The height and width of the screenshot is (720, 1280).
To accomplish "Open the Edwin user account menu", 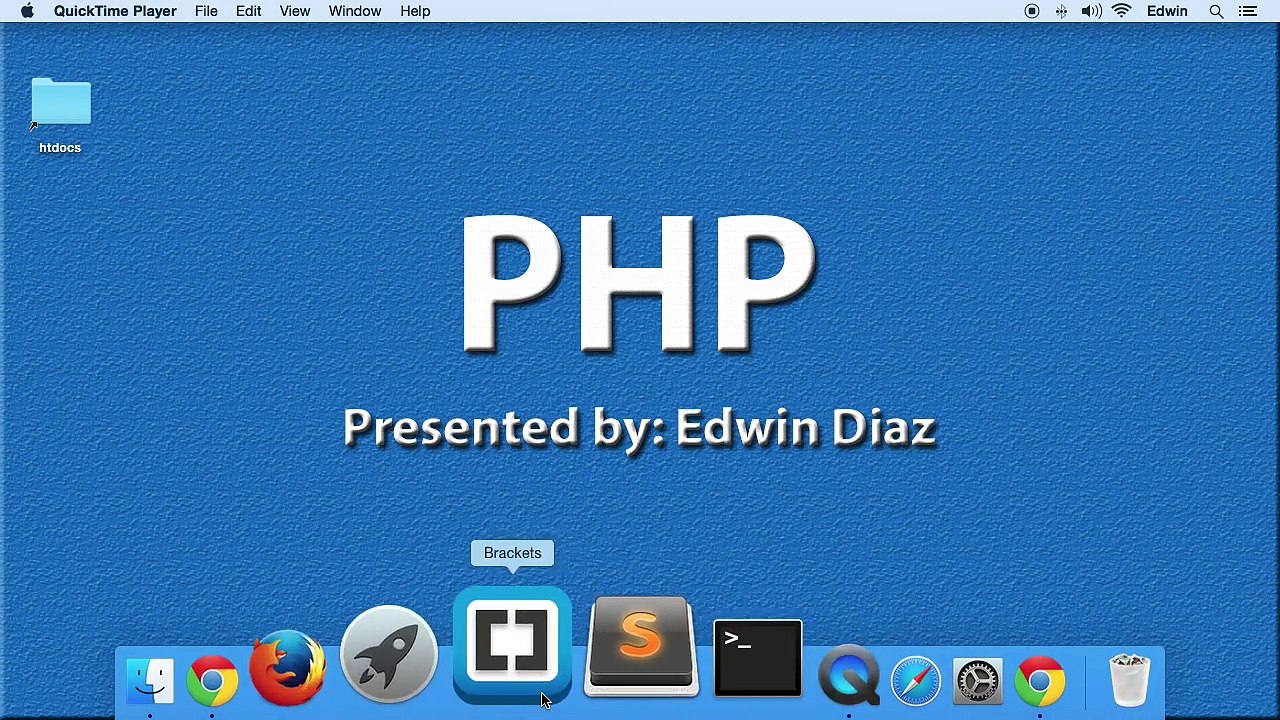I will pos(1167,11).
